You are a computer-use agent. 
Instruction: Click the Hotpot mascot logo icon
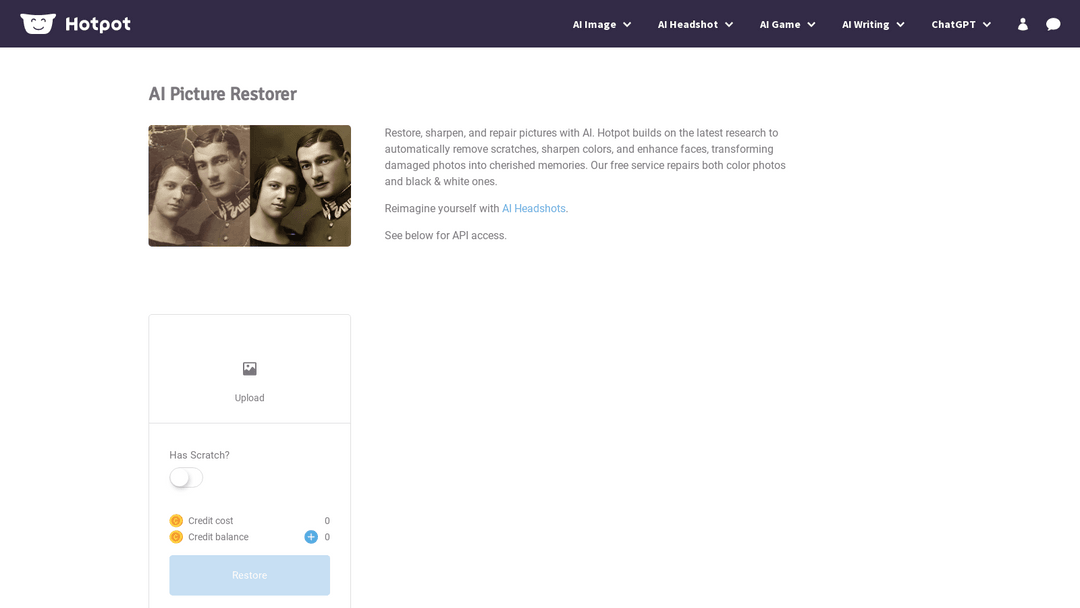pos(38,24)
